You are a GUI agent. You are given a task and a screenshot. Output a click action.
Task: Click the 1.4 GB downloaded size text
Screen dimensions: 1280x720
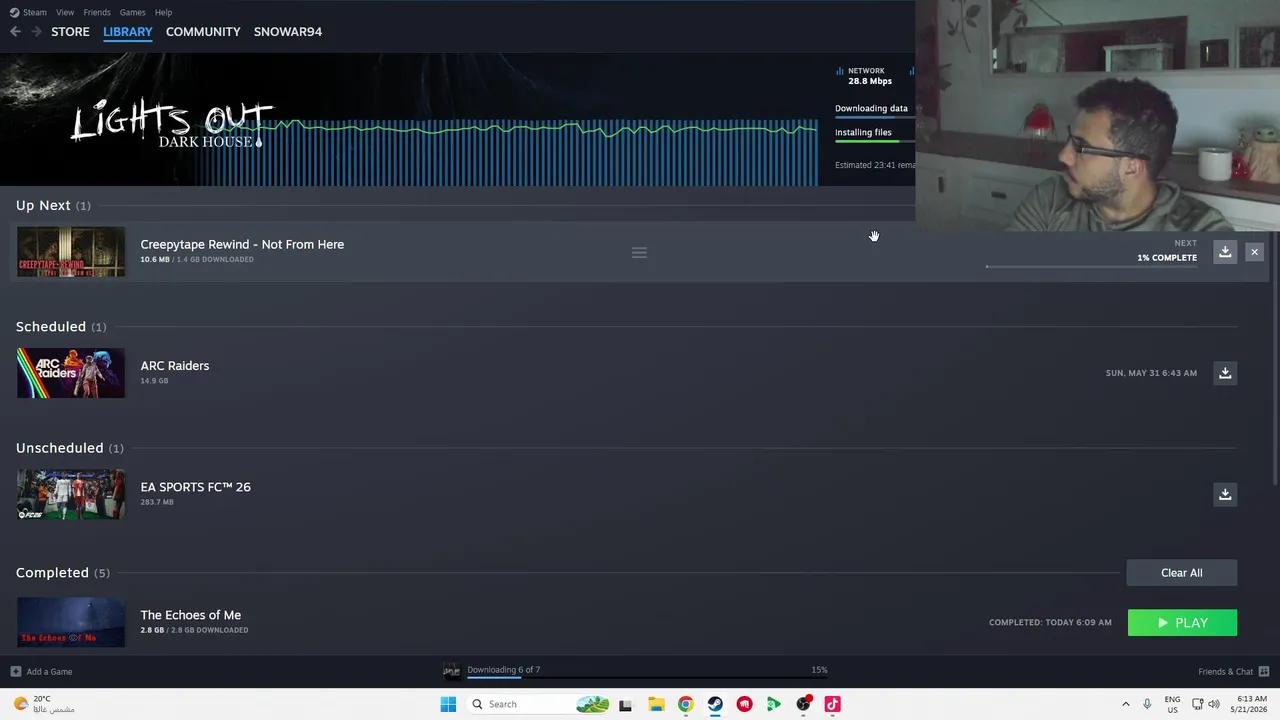(215, 260)
